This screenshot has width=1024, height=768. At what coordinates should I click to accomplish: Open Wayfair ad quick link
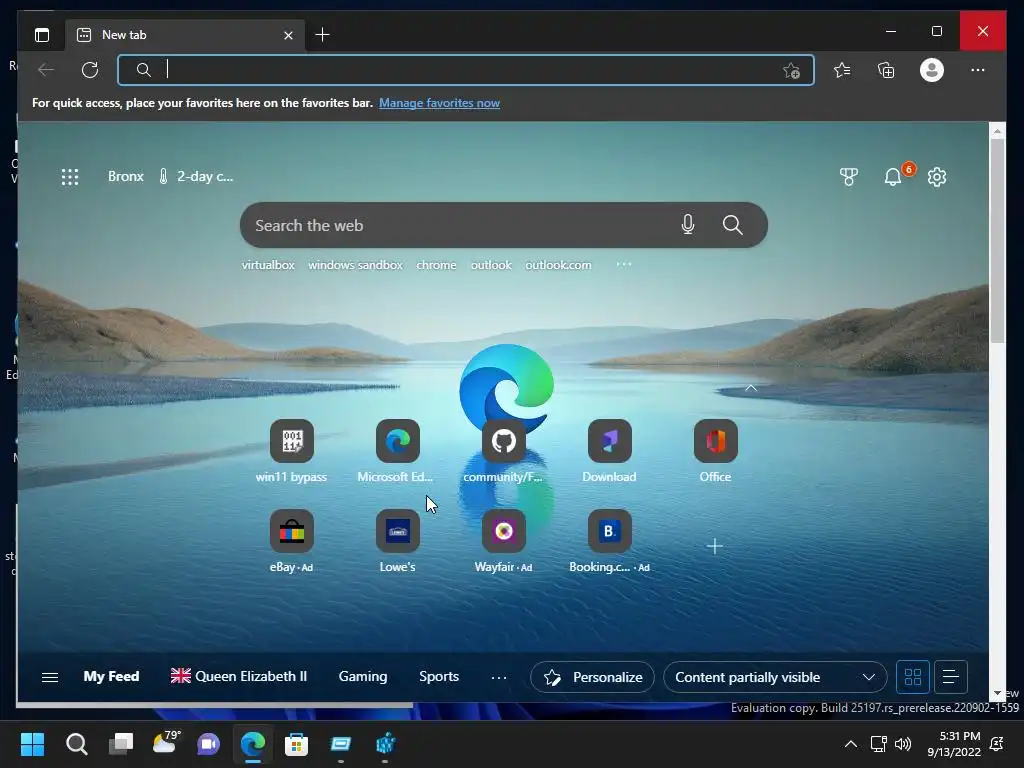[504, 541]
